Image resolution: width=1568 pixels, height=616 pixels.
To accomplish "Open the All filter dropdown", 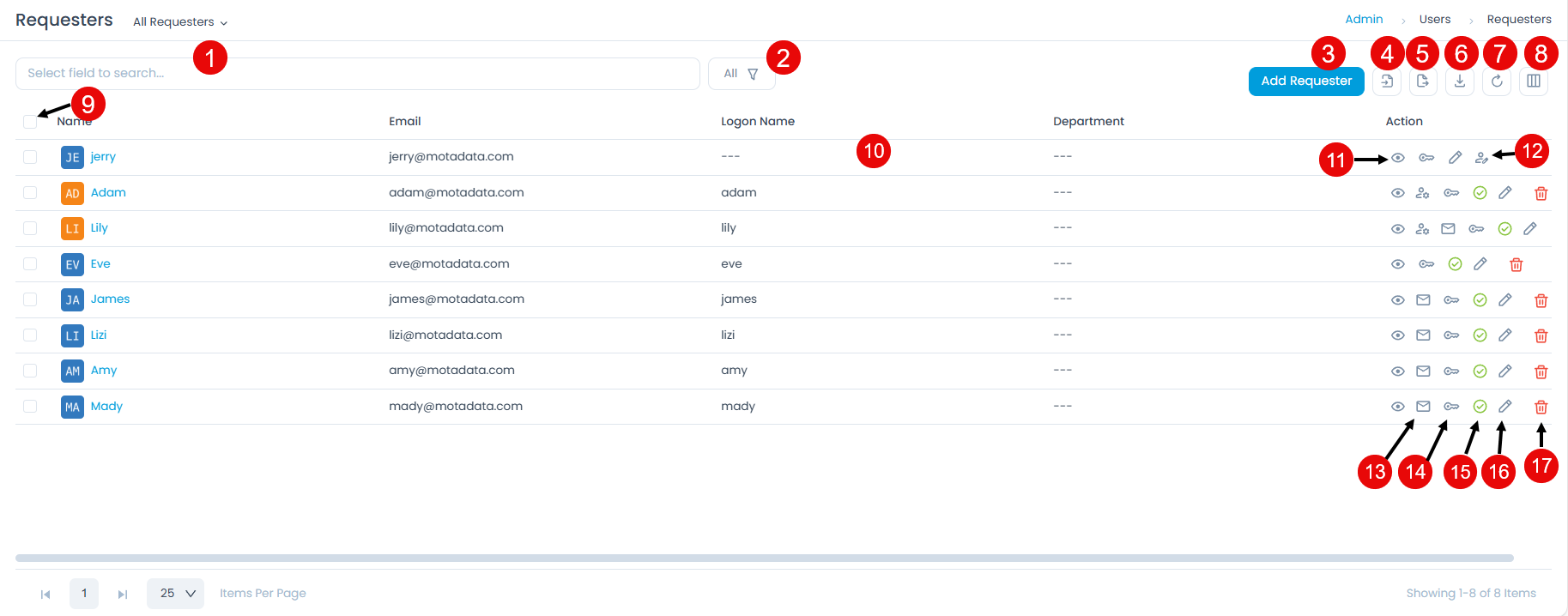I will (742, 74).
